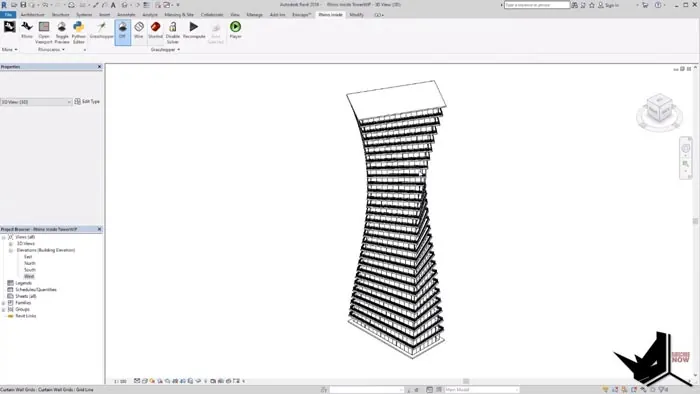Select Schedules/Quantities in Project Browser
The height and width of the screenshot is (394, 700).
[x=36, y=290]
